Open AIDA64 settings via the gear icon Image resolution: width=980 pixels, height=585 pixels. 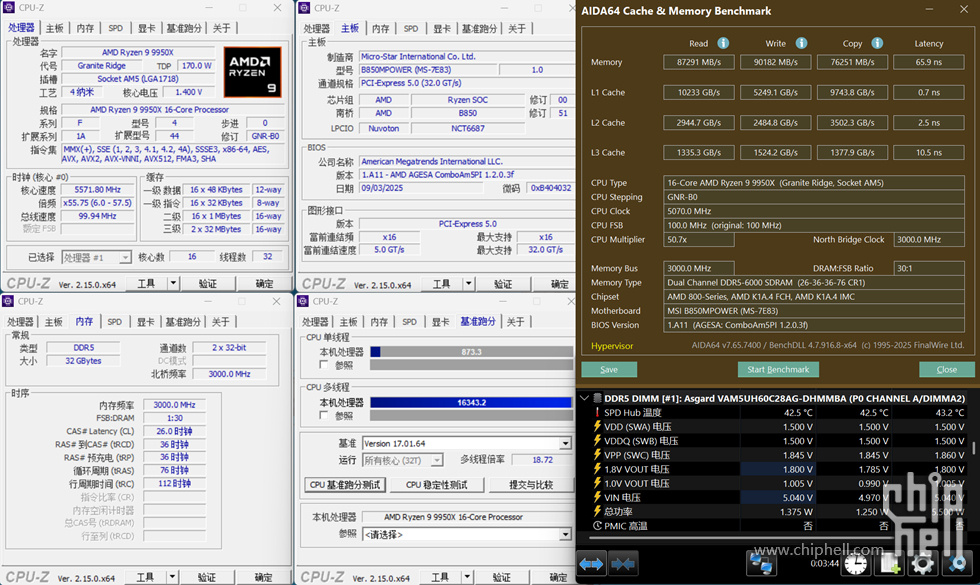pyautogui.click(x=923, y=565)
